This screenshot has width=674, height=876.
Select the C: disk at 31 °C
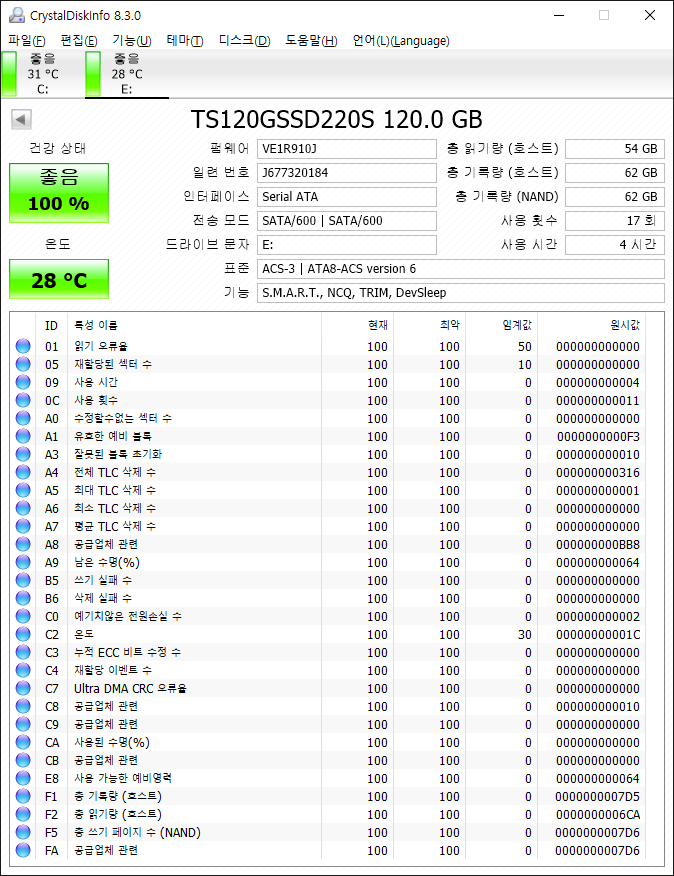coord(42,74)
